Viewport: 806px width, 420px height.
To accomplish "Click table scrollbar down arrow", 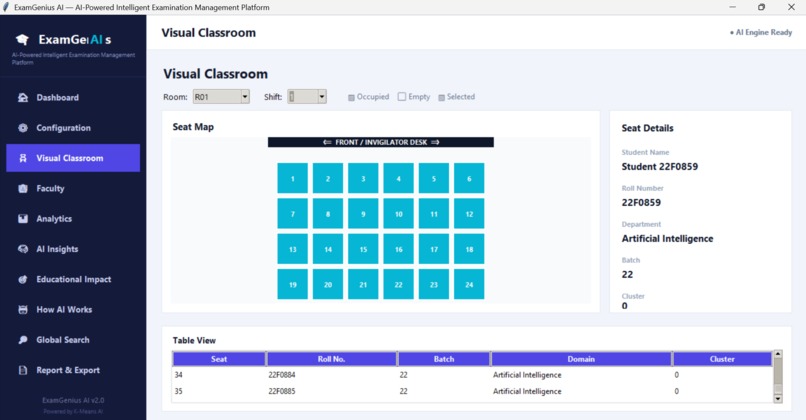I will click(778, 398).
